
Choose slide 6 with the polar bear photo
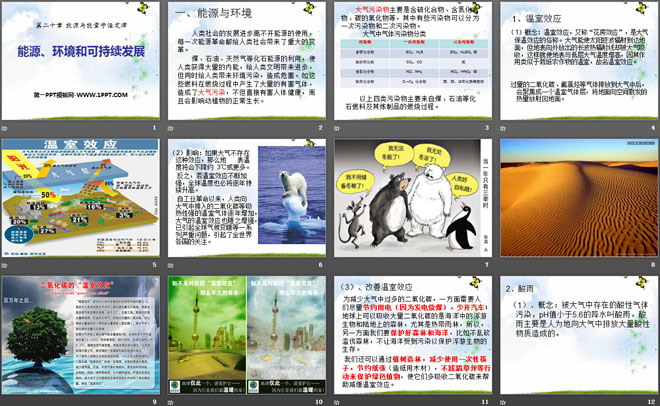click(247, 198)
